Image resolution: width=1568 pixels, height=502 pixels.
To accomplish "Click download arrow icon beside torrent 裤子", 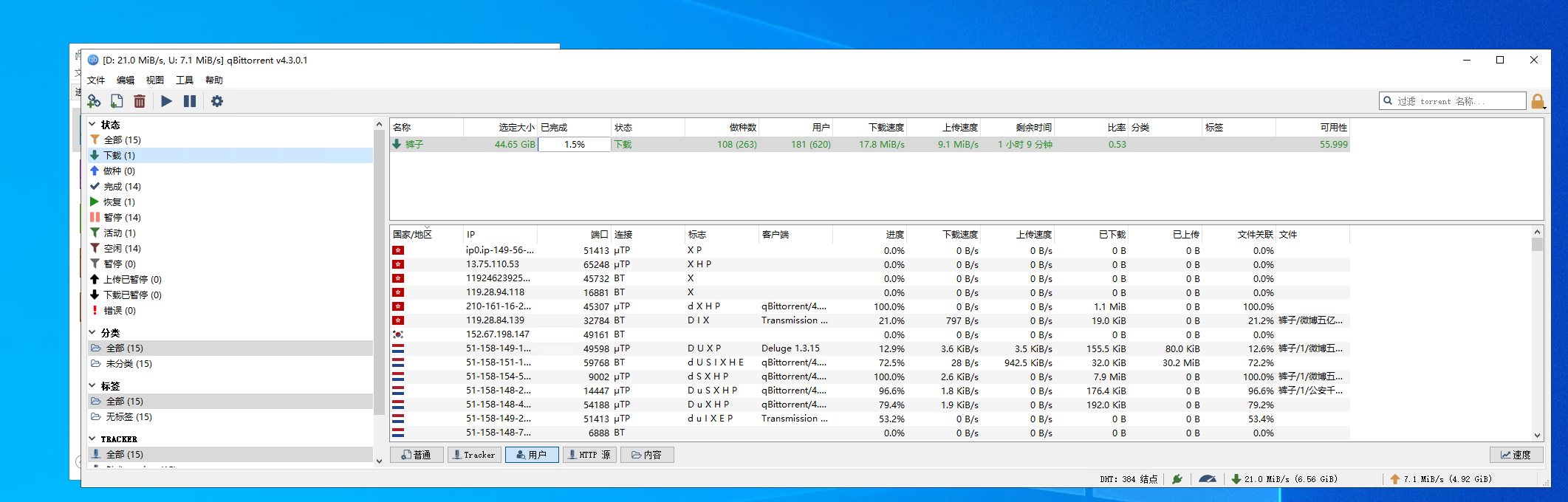I will pos(397,145).
